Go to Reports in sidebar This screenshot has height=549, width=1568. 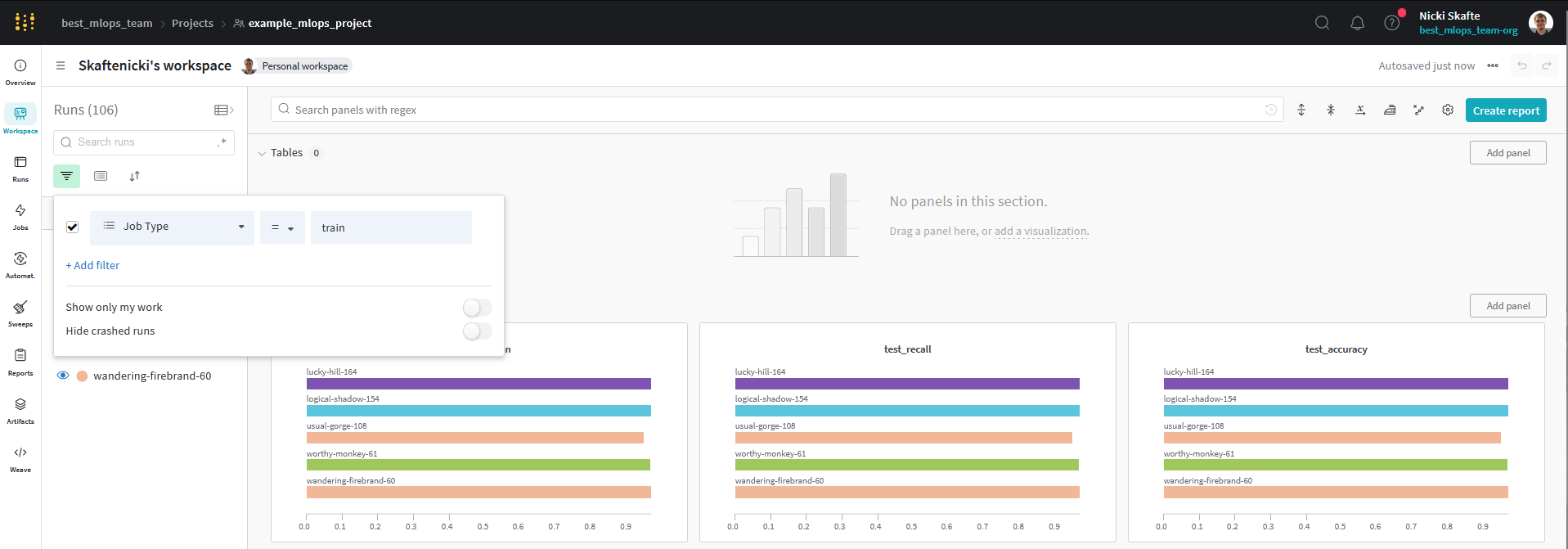(20, 361)
